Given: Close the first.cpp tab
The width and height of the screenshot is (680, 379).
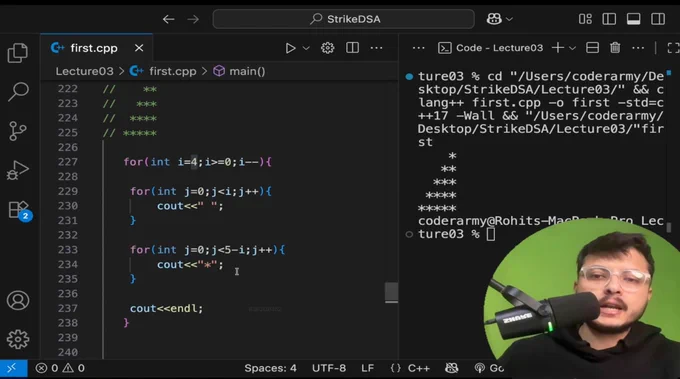Looking at the screenshot, I should tap(139, 48).
